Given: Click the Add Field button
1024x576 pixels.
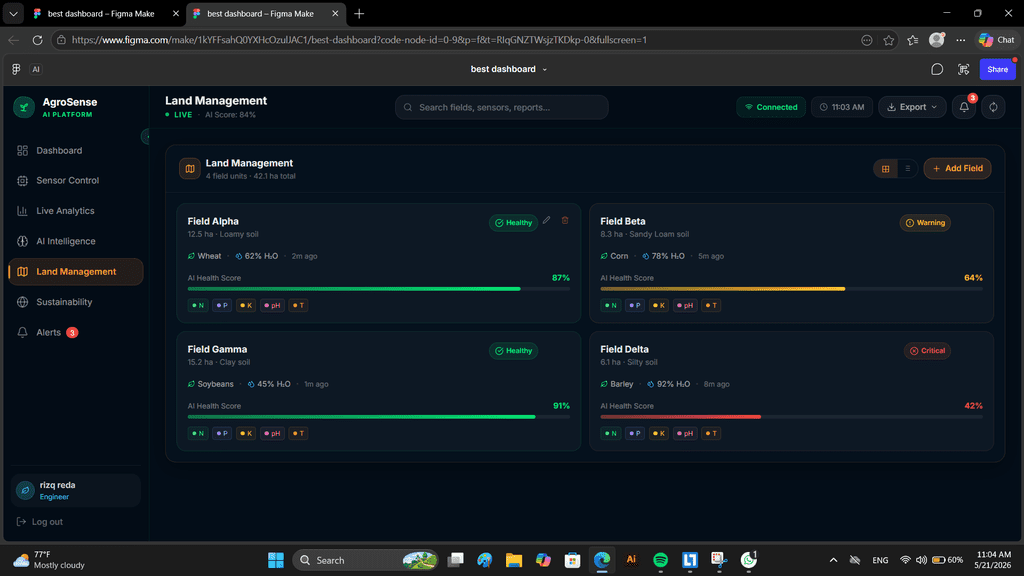Looking at the screenshot, I should tap(957, 168).
